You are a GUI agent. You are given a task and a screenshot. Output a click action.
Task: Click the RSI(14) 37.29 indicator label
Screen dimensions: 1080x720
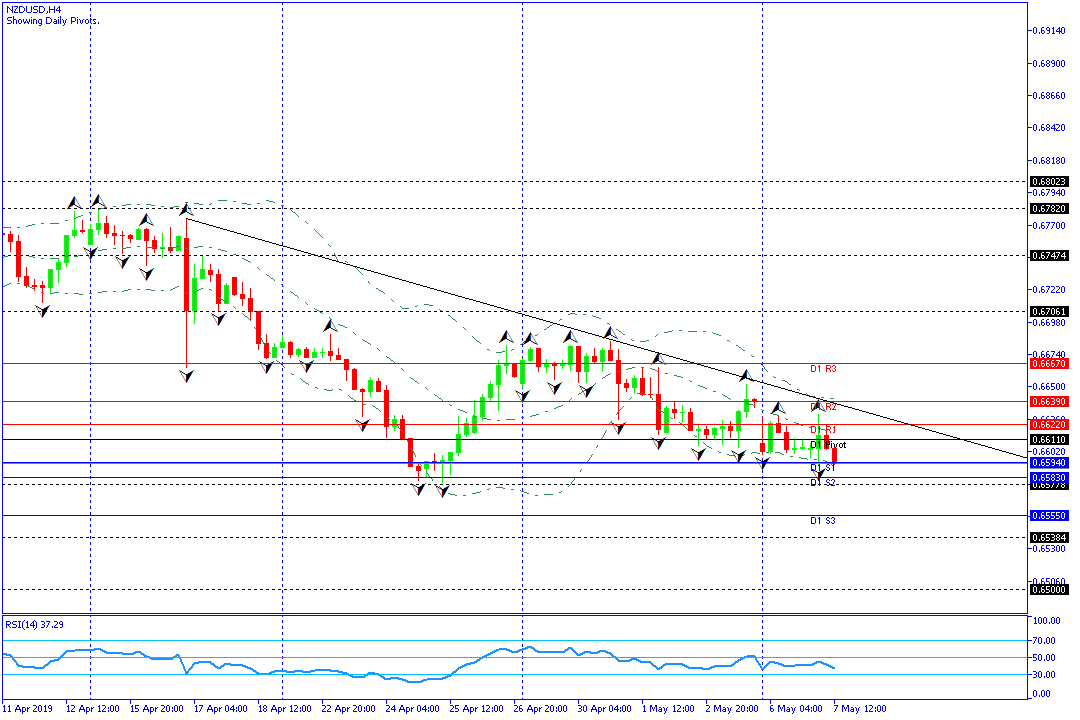[x=32, y=624]
